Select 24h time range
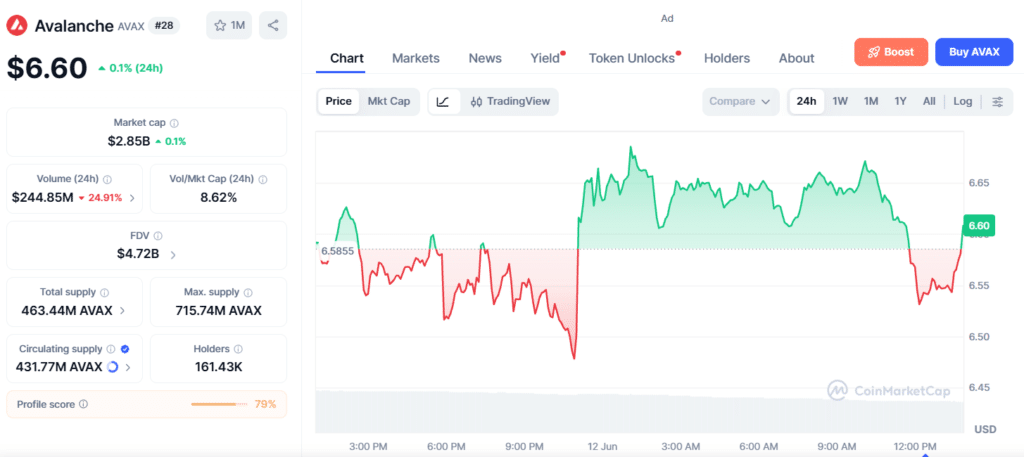Screen dimensions: 1024x457 [807, 101]
